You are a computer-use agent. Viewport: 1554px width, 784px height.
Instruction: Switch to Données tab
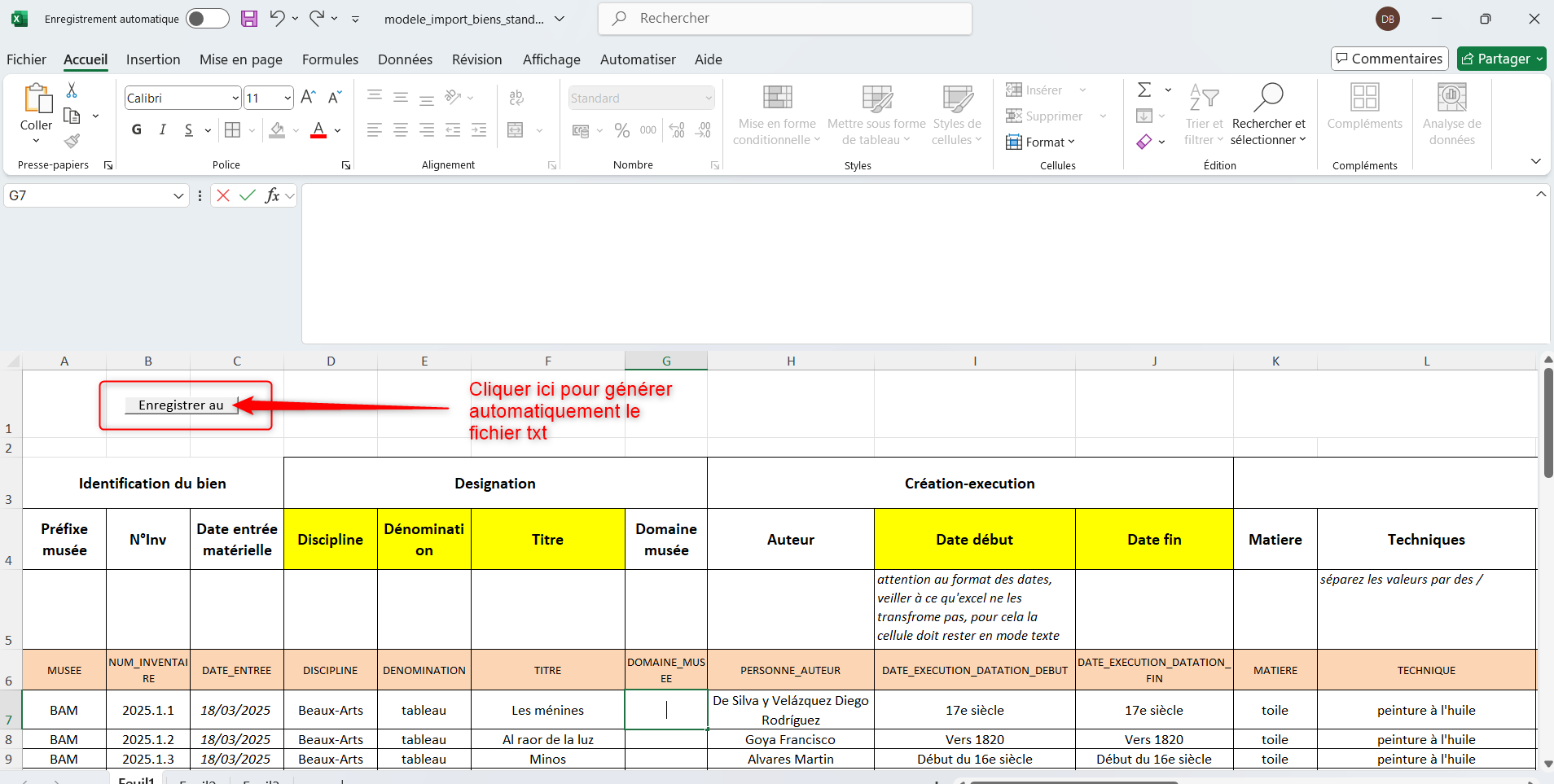(x=405, y=59)
